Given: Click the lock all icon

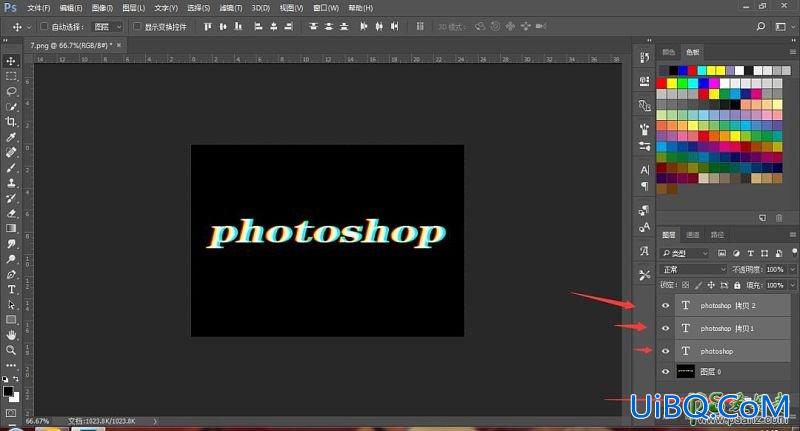Looking at the screenshot, I should [737, 285].
